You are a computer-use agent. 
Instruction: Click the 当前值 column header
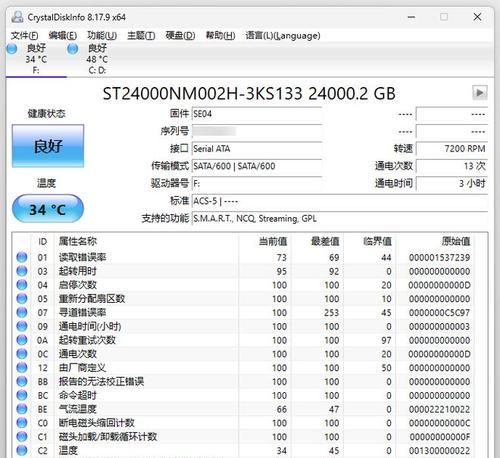point(273,241)
